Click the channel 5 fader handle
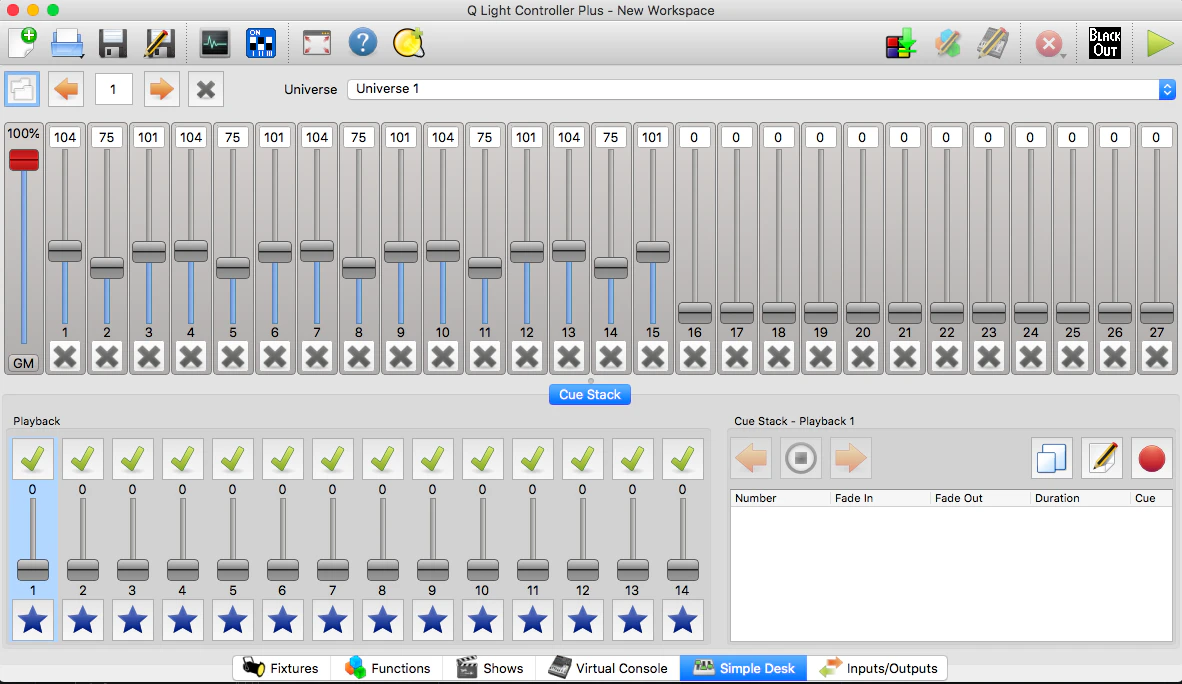The image size is (1182, 684). (232, 268)
